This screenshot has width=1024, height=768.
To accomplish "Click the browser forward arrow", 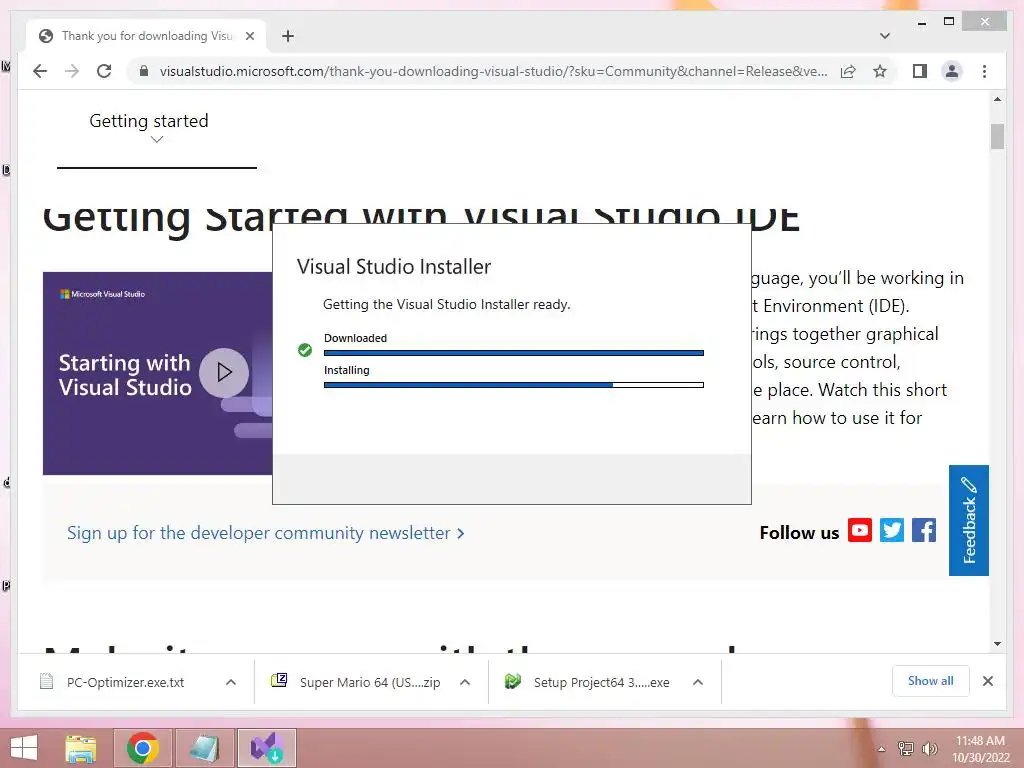I will [x=72, y=71].
